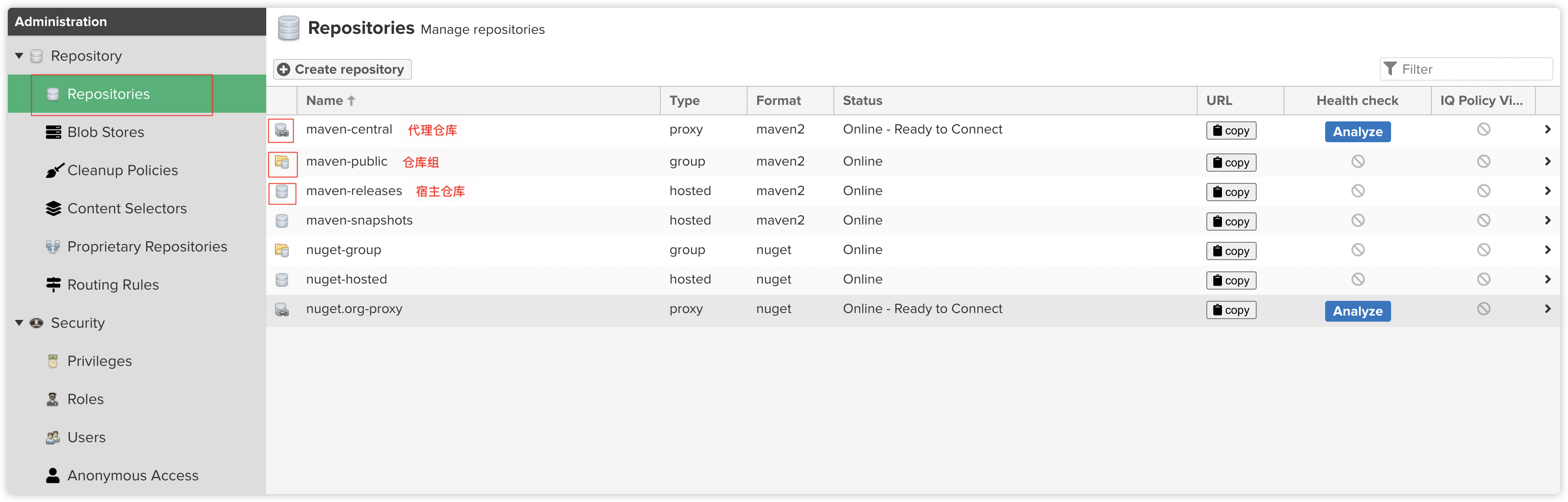Copy the URL of nuget-group

(1232, 251)
